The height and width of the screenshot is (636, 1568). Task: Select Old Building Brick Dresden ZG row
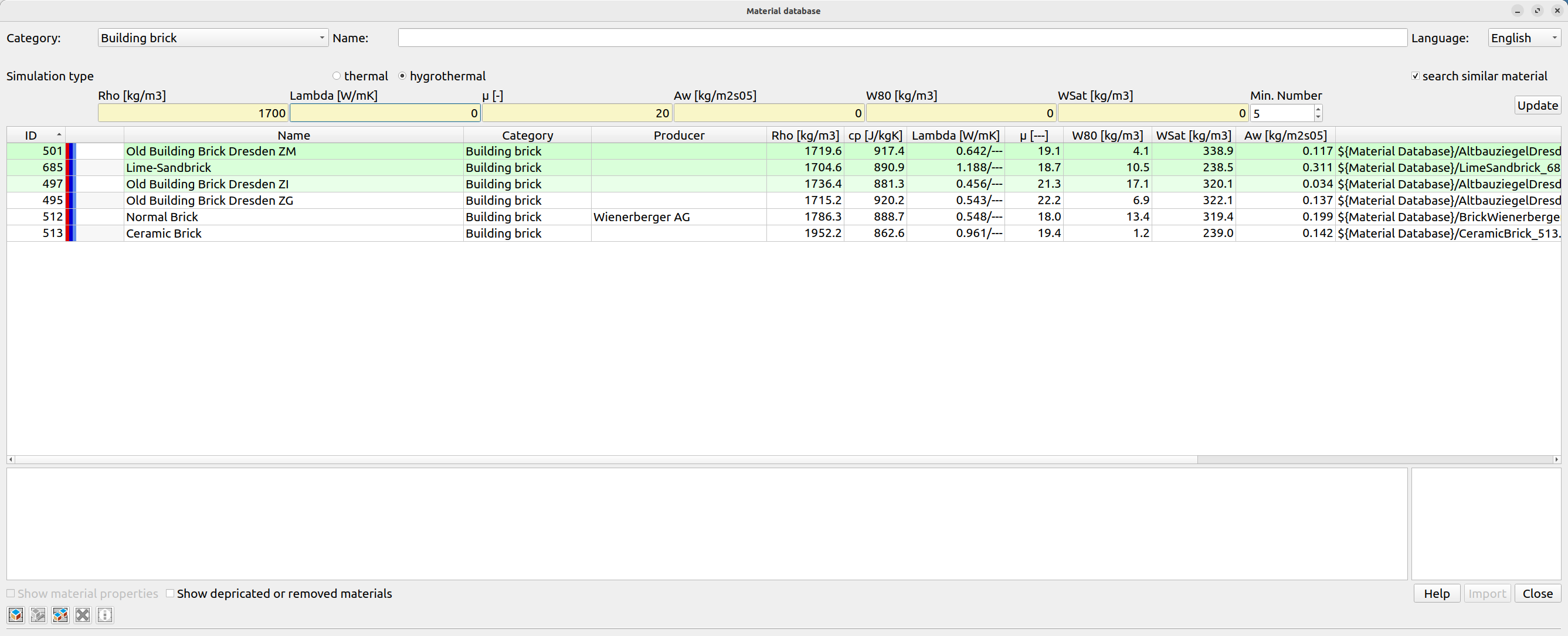pos(784,201)
